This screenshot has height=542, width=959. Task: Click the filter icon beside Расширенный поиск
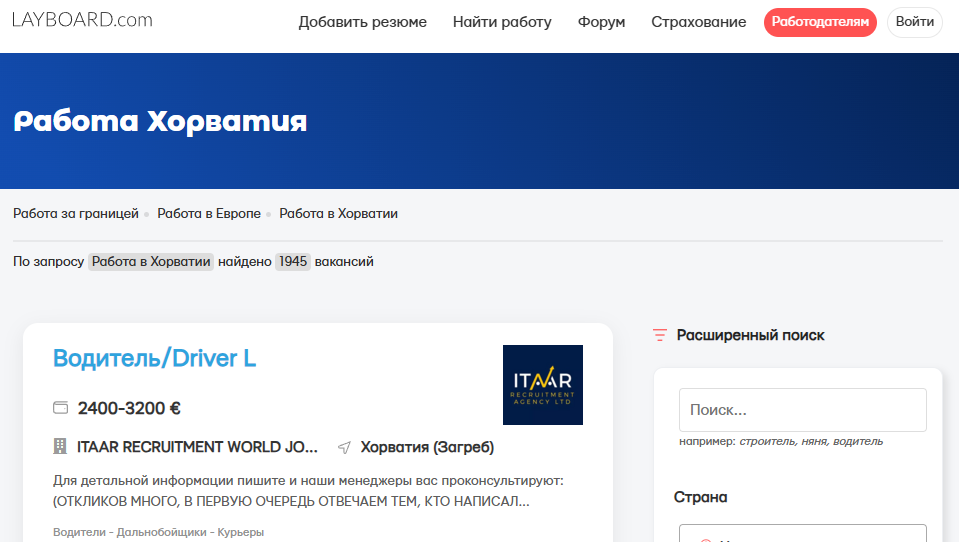pos(659,335)
